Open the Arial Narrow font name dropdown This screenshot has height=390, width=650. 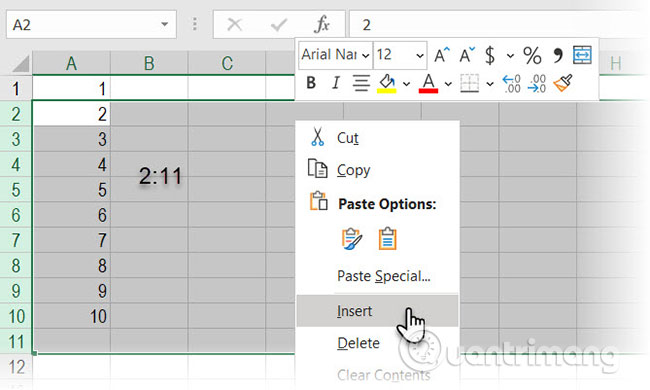click(365, 55)
